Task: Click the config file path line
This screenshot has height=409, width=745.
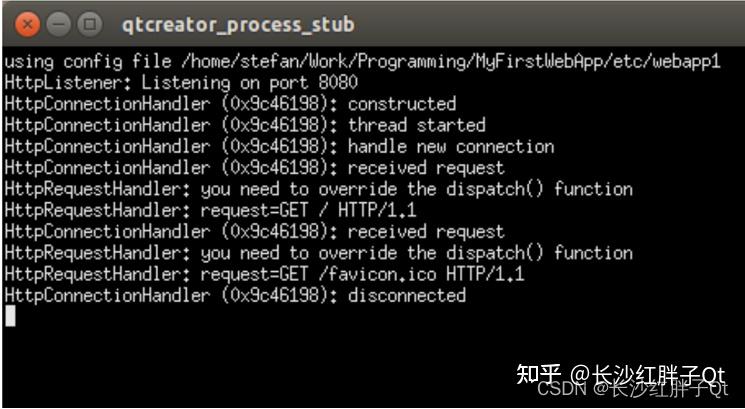Action: (363, 62)
